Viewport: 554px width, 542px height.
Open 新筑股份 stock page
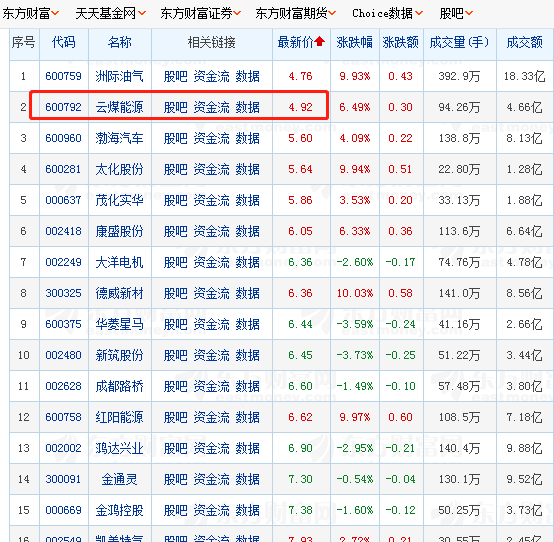(119, 355)
